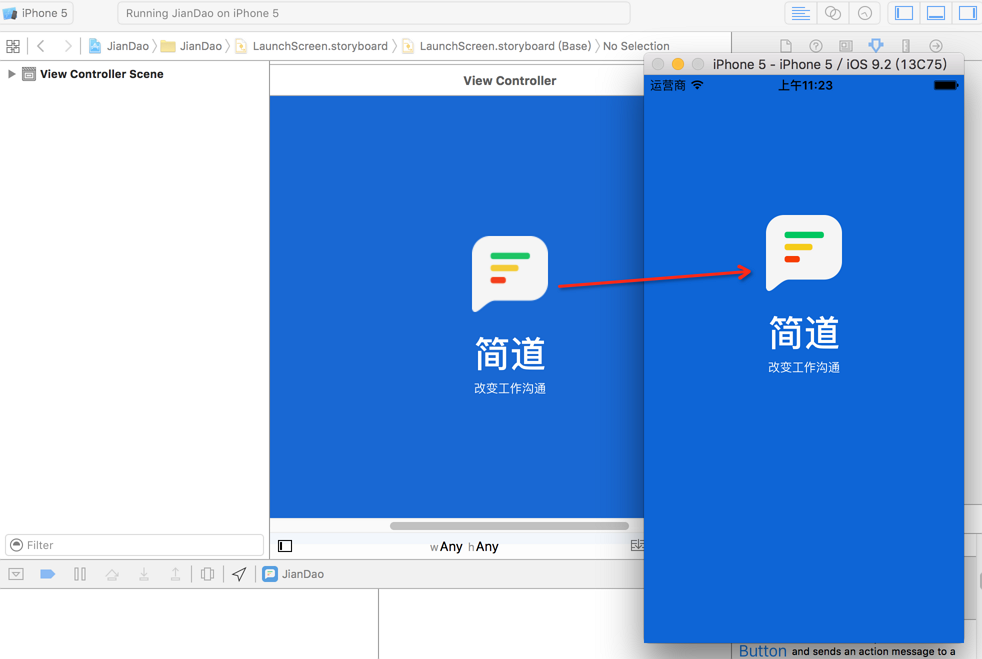The width and height of the screenshot is (982, 659).
Task: Click the simulator window title
Action: pos(829,64)
